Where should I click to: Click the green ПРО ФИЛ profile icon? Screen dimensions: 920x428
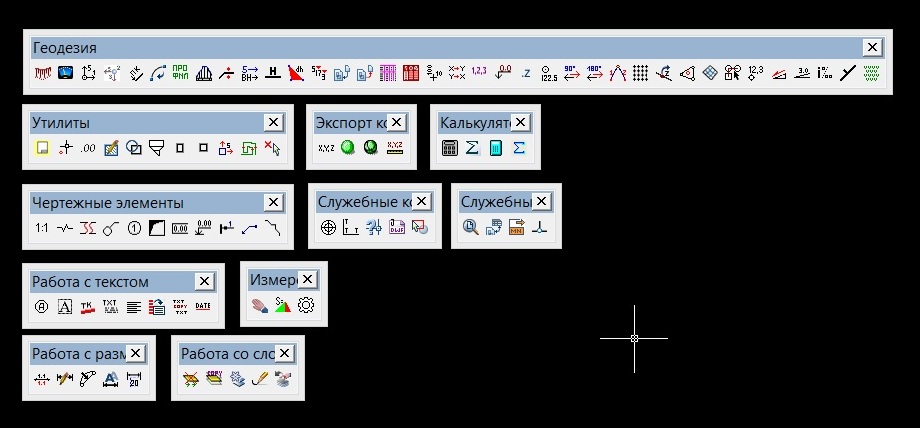pyautogui.click(x=180, y=72)
